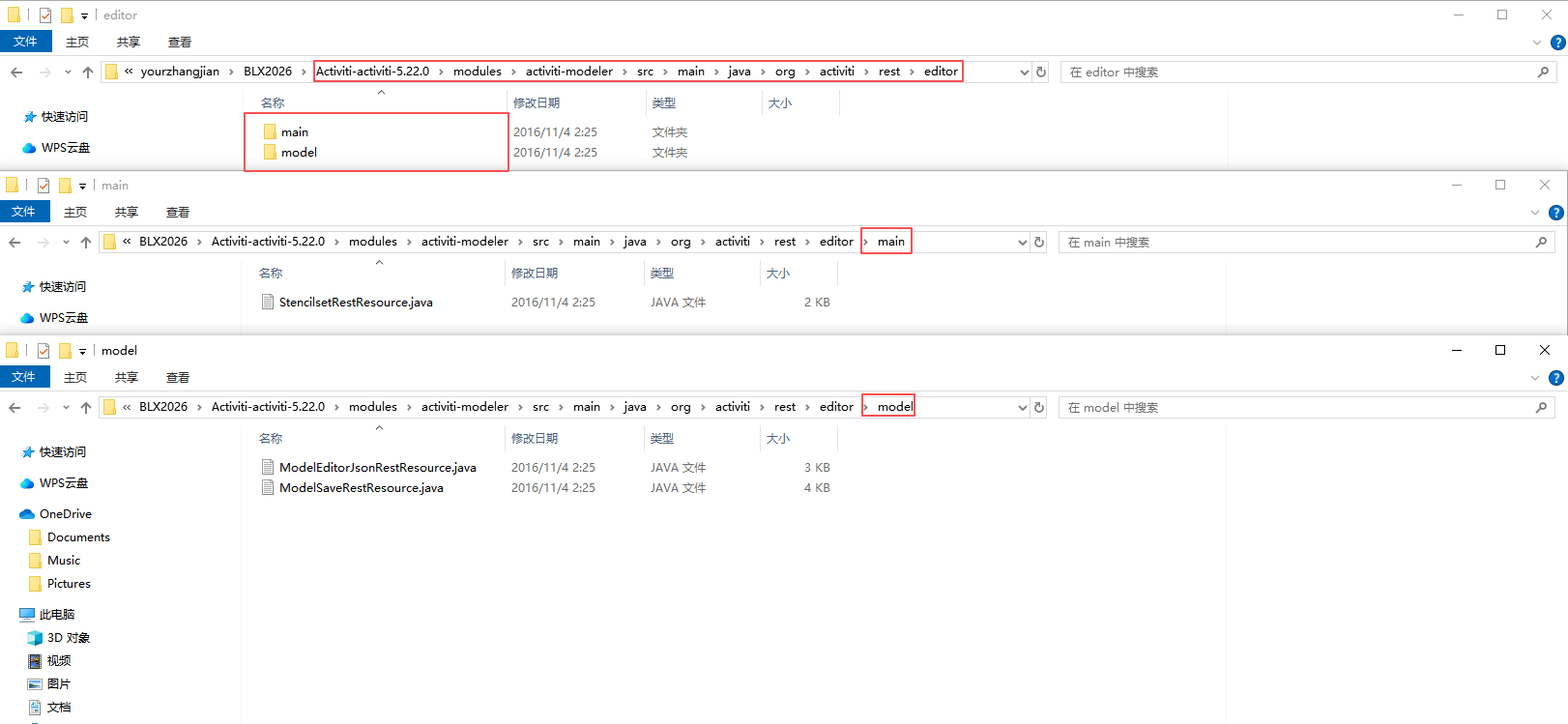Open the 查看 tab in the model window
Image resolution: width=1568 pixels, height=724 pixels.
click(x=178, y=378)
